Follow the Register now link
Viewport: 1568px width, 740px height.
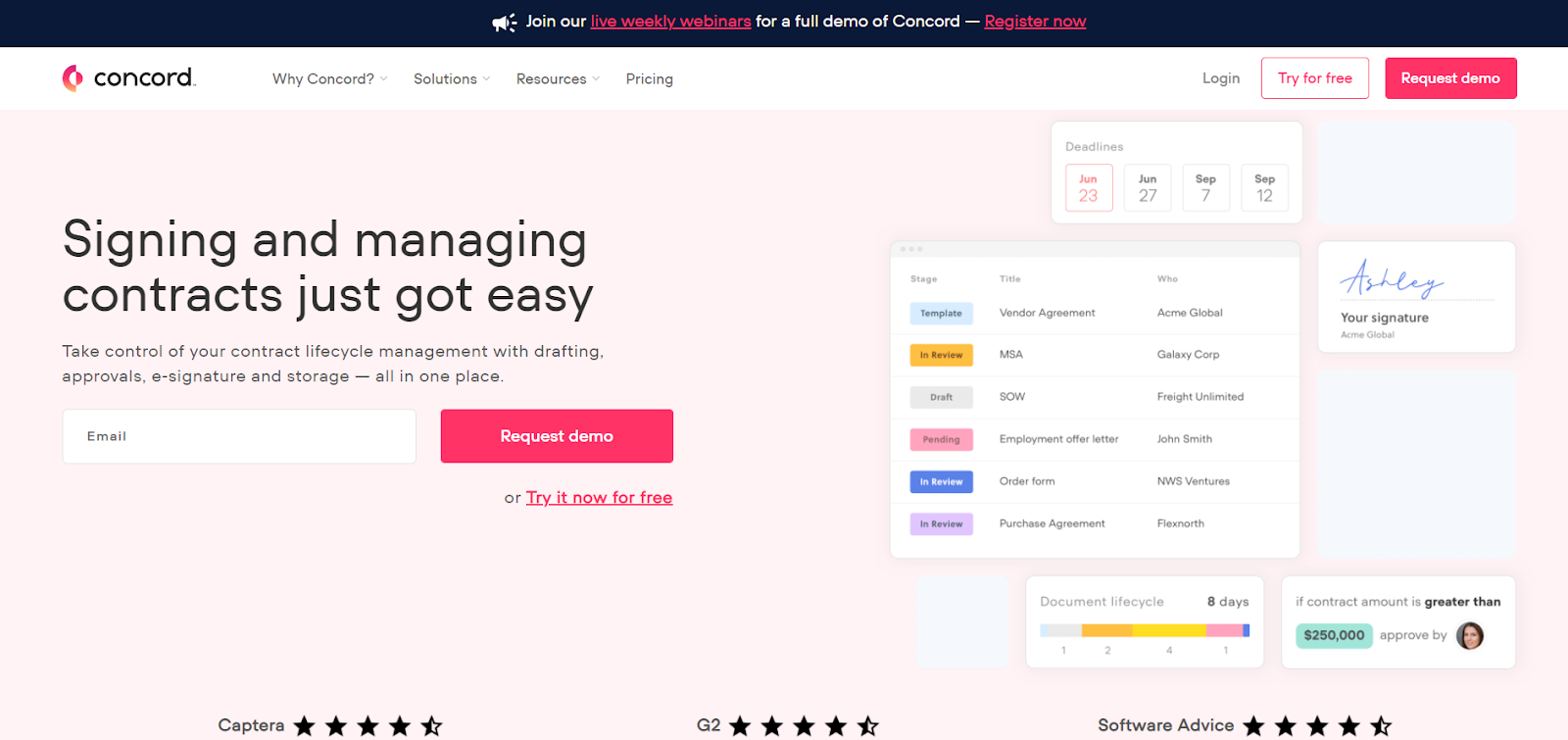(x=1035, y=22)
